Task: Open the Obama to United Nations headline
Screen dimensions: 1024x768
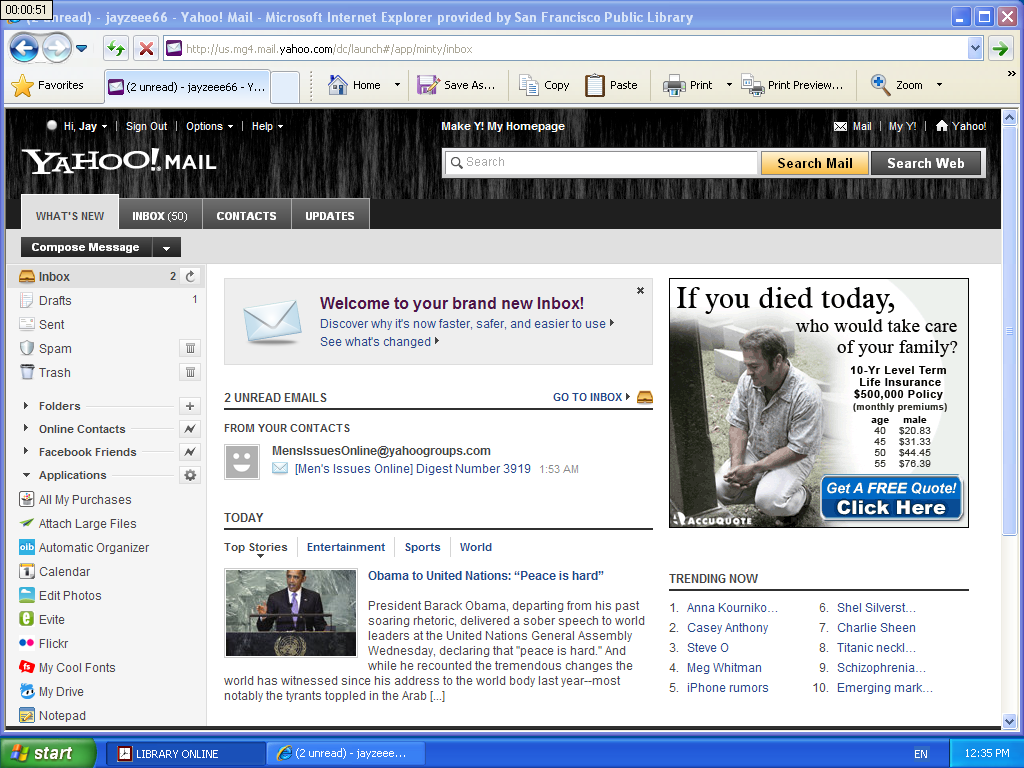Action: pos(485,576)
